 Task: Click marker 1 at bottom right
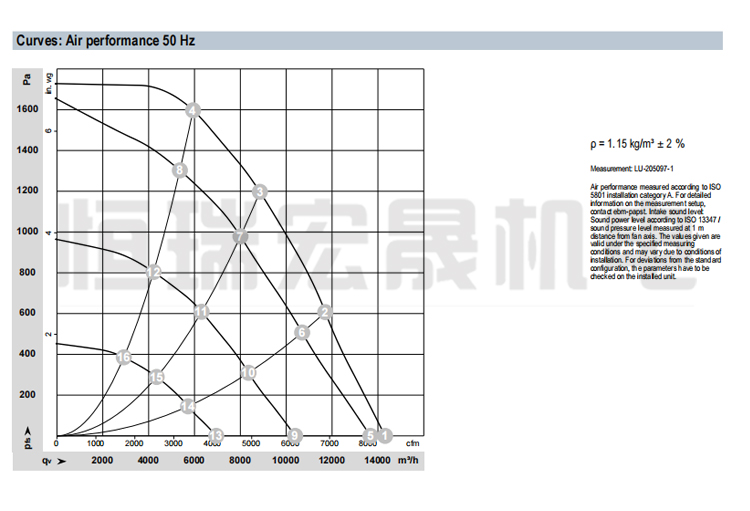tap(385, 435)
